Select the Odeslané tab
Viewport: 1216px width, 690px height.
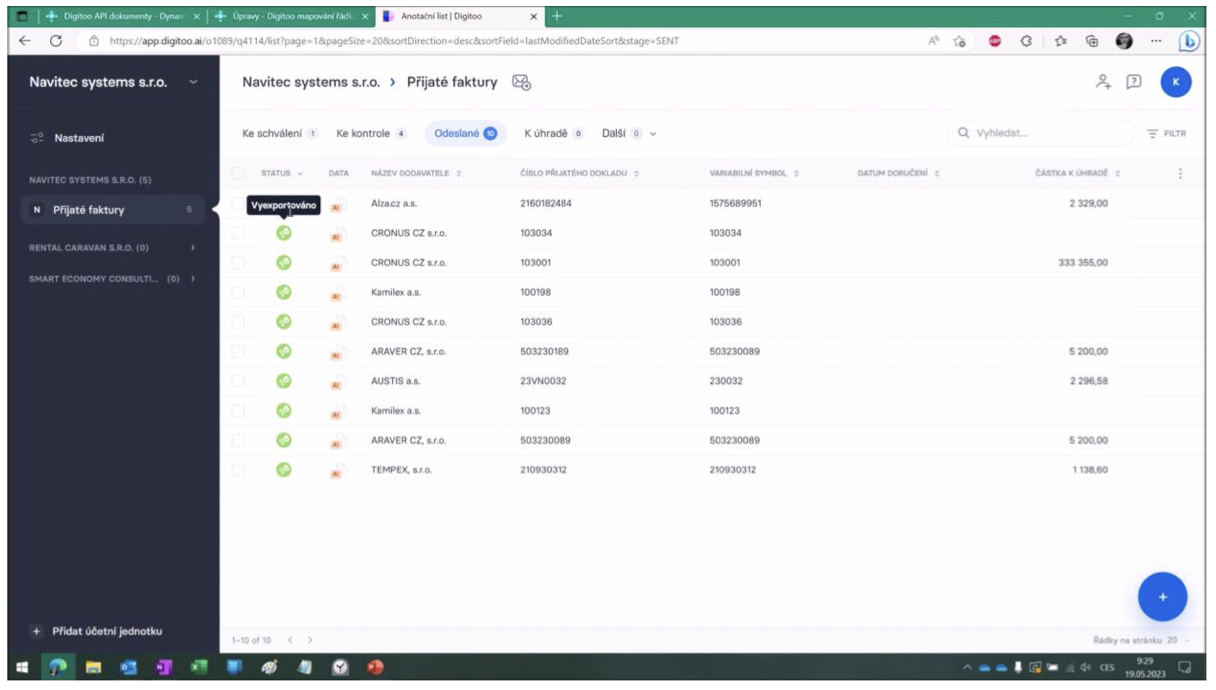[466, 133]
